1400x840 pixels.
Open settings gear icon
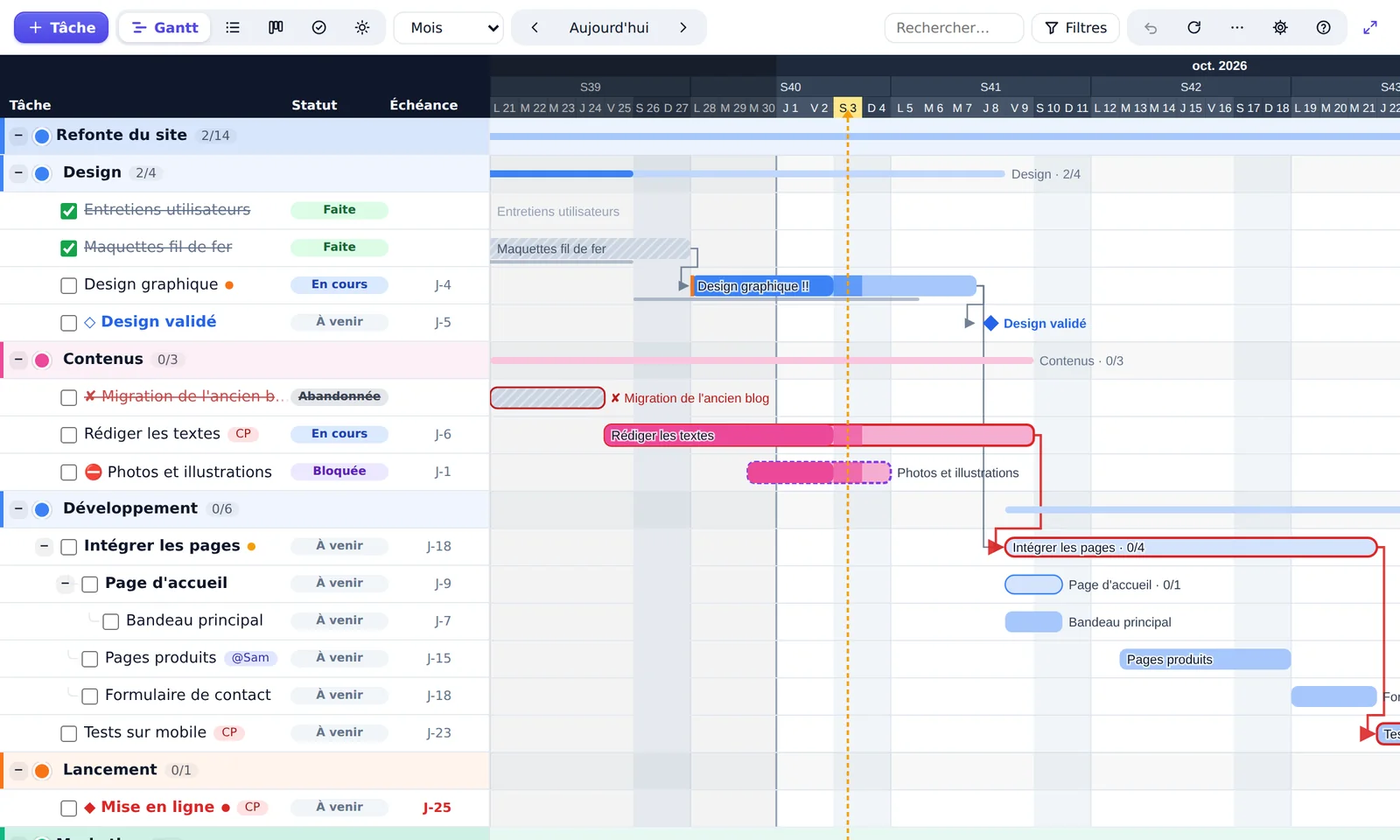click(x=1280, y=28)
